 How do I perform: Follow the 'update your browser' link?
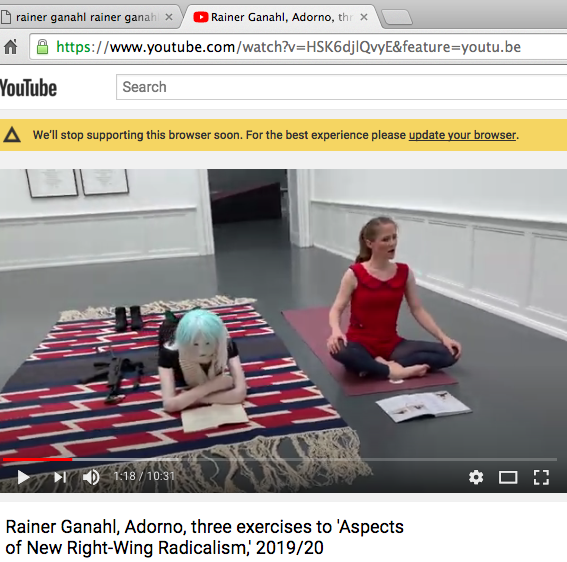pyautogui.click(x=462, y=135)
